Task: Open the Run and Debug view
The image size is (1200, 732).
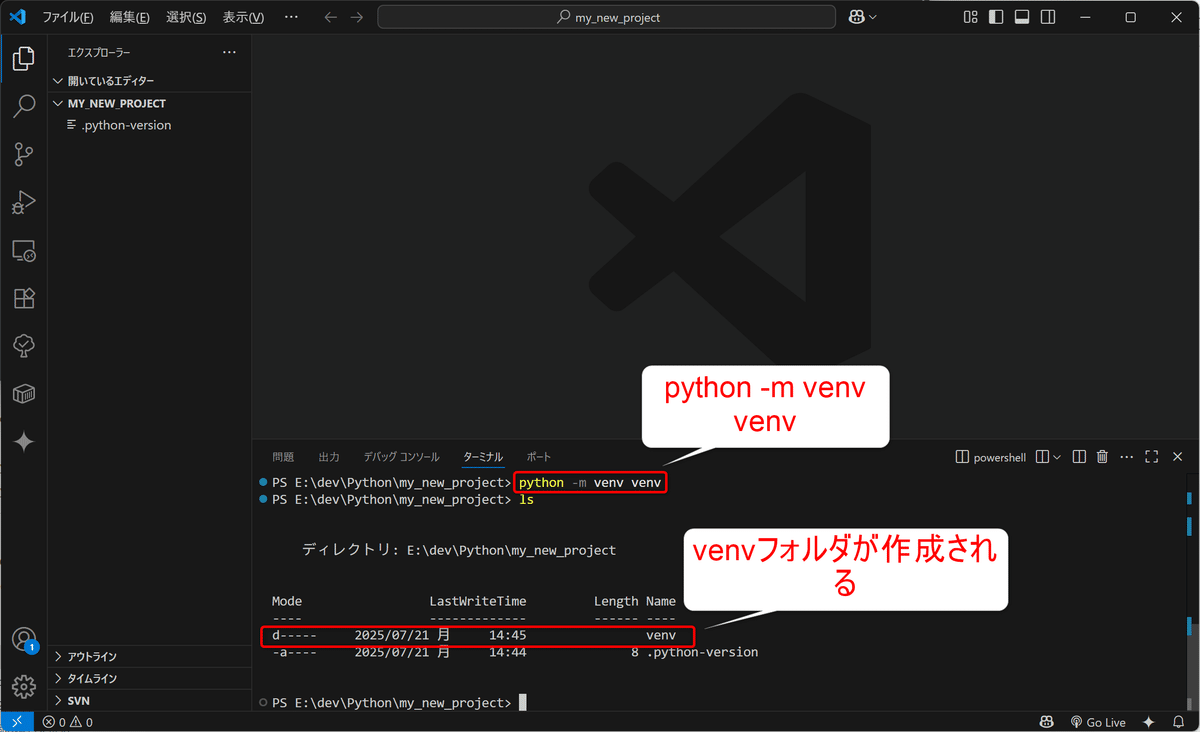Action: (x=23, y=202)
